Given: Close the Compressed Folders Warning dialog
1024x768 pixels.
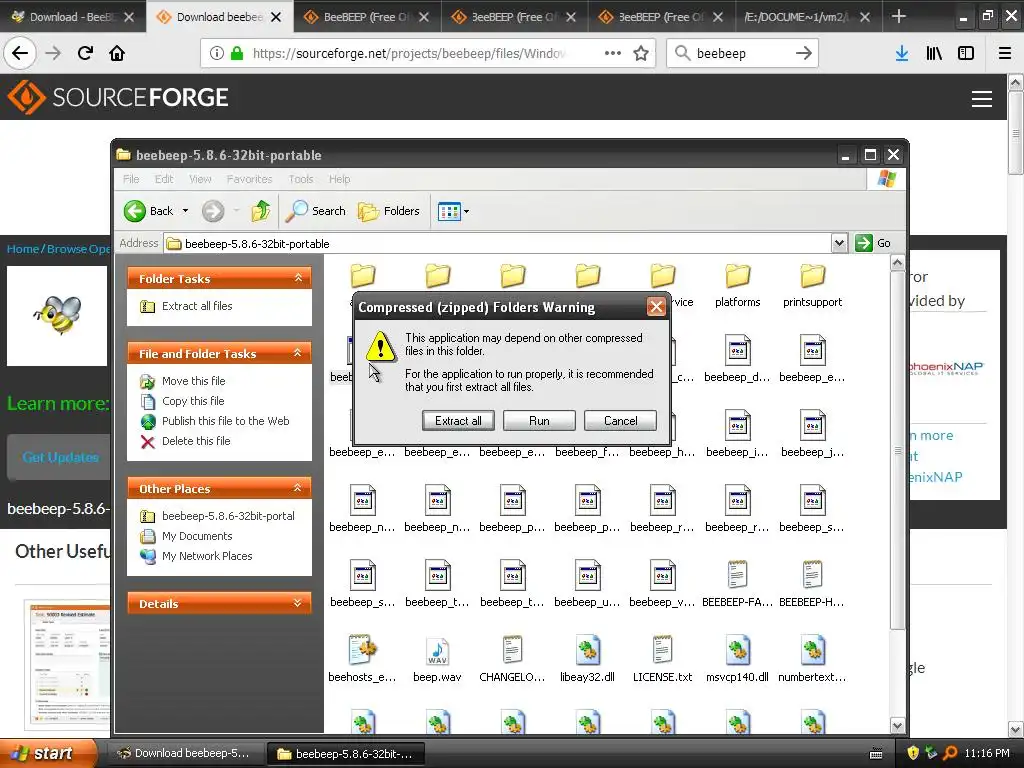Looking at the screenshot, I should 656,306.
